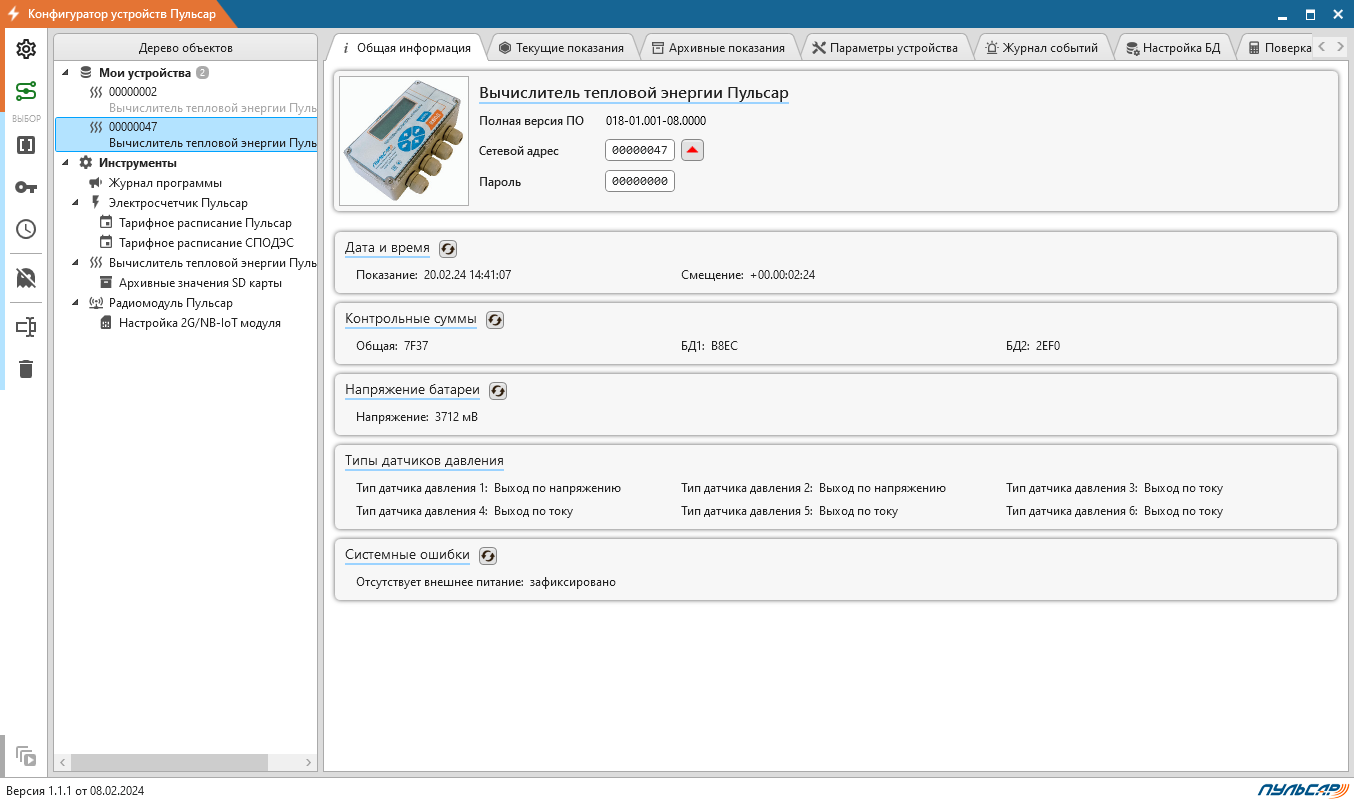Click the green connection settings sidebar icon
1354x803 pixels.
(x=26, y=92)
